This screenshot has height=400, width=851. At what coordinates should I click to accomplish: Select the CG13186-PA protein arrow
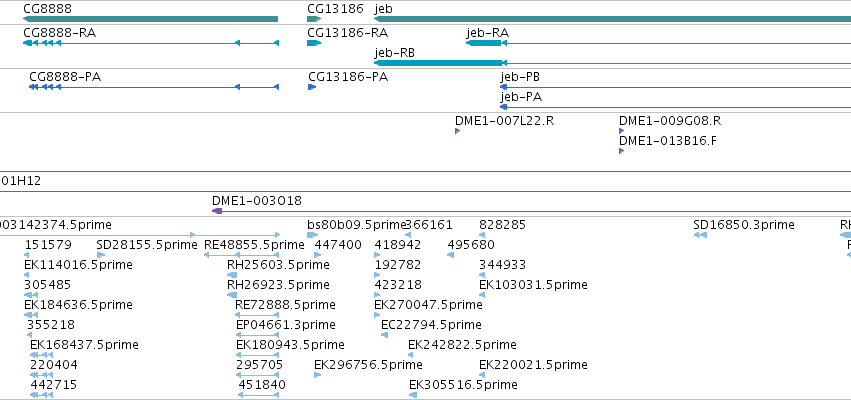click(312, 87)
